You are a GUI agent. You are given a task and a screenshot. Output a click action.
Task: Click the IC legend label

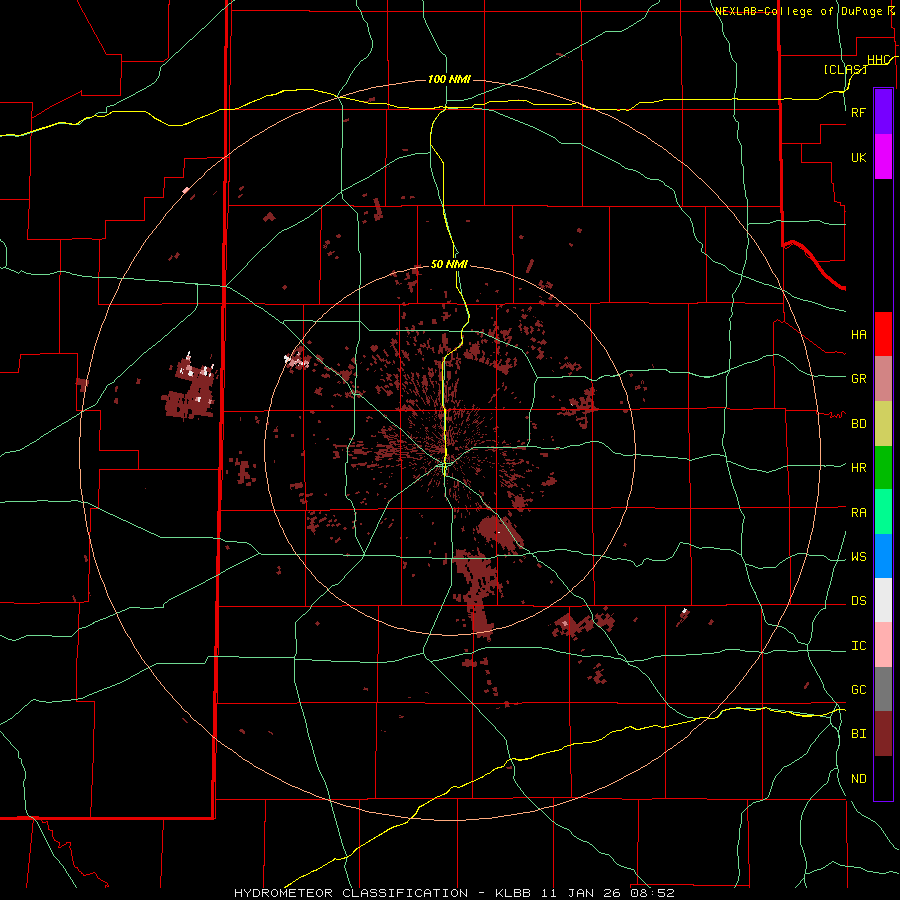[x=859, y=646]
